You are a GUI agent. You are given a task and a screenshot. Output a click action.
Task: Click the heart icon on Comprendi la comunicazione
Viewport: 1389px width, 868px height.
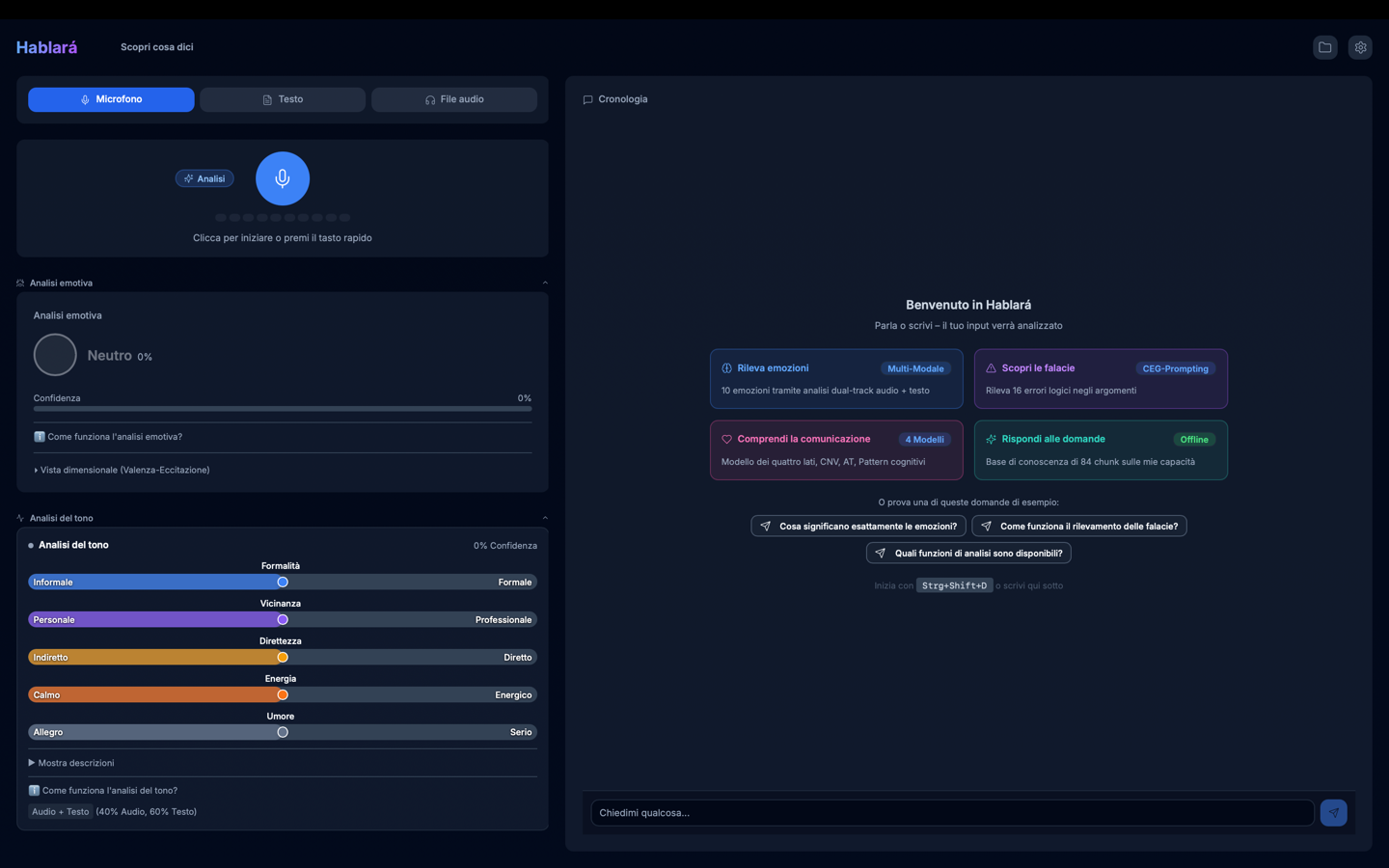click(726, 439)
